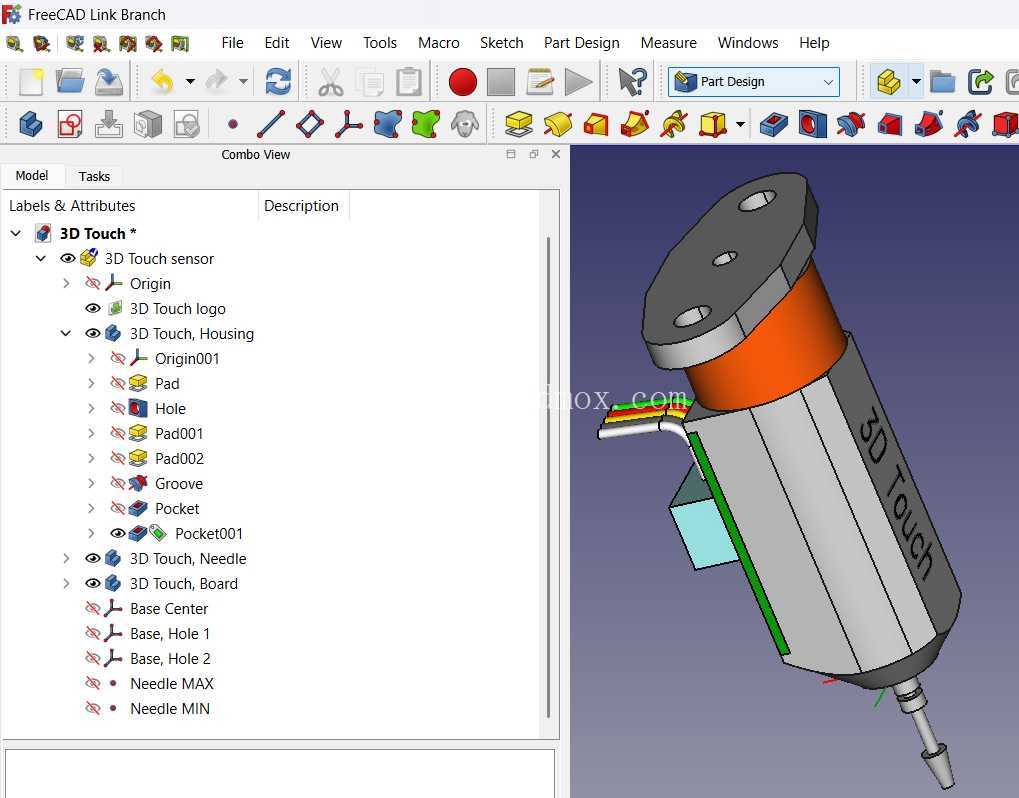Click the Paste clipboard icon

pos(409,82)
